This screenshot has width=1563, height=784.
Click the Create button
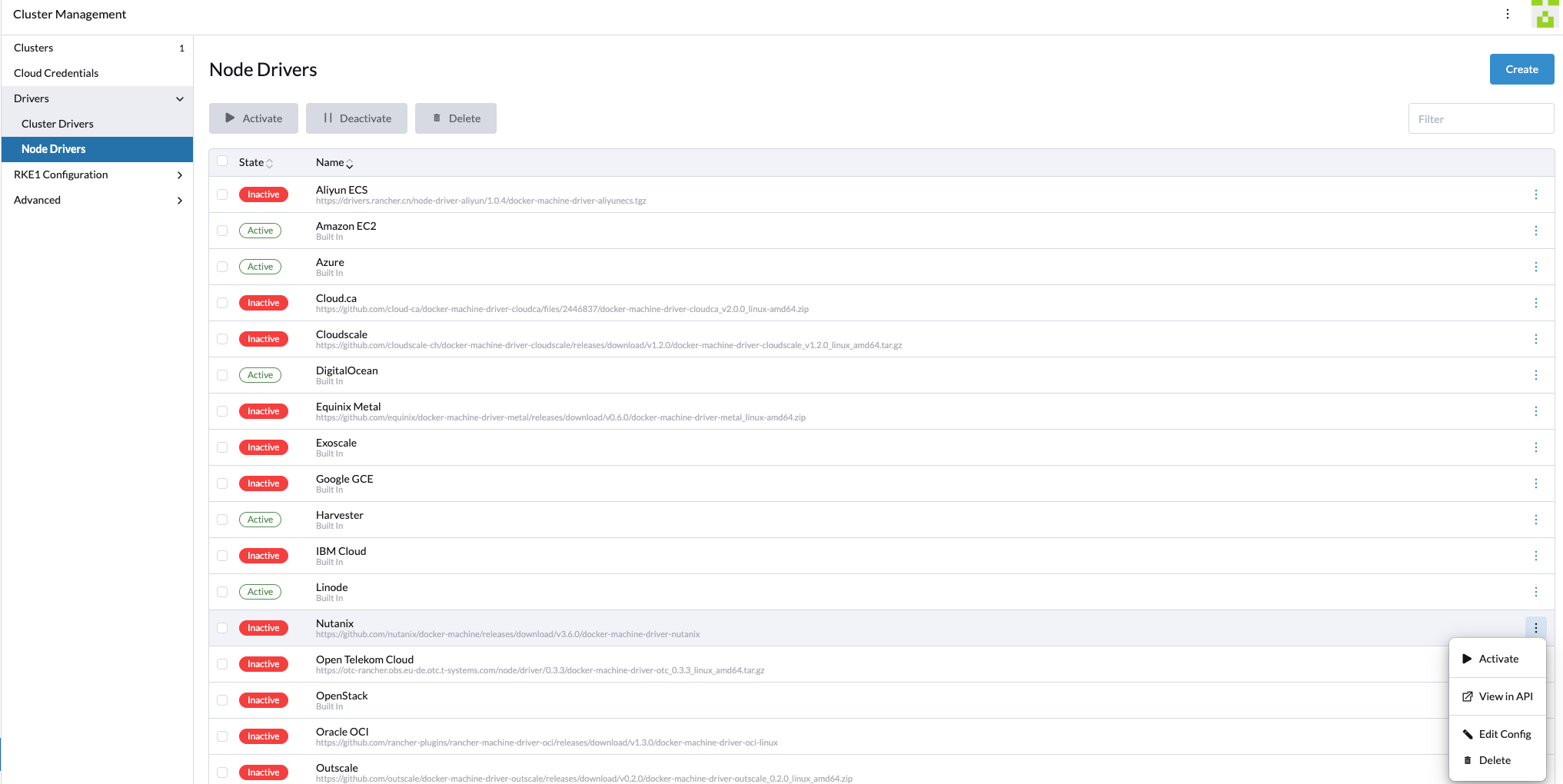click(x=1521, y=69)
